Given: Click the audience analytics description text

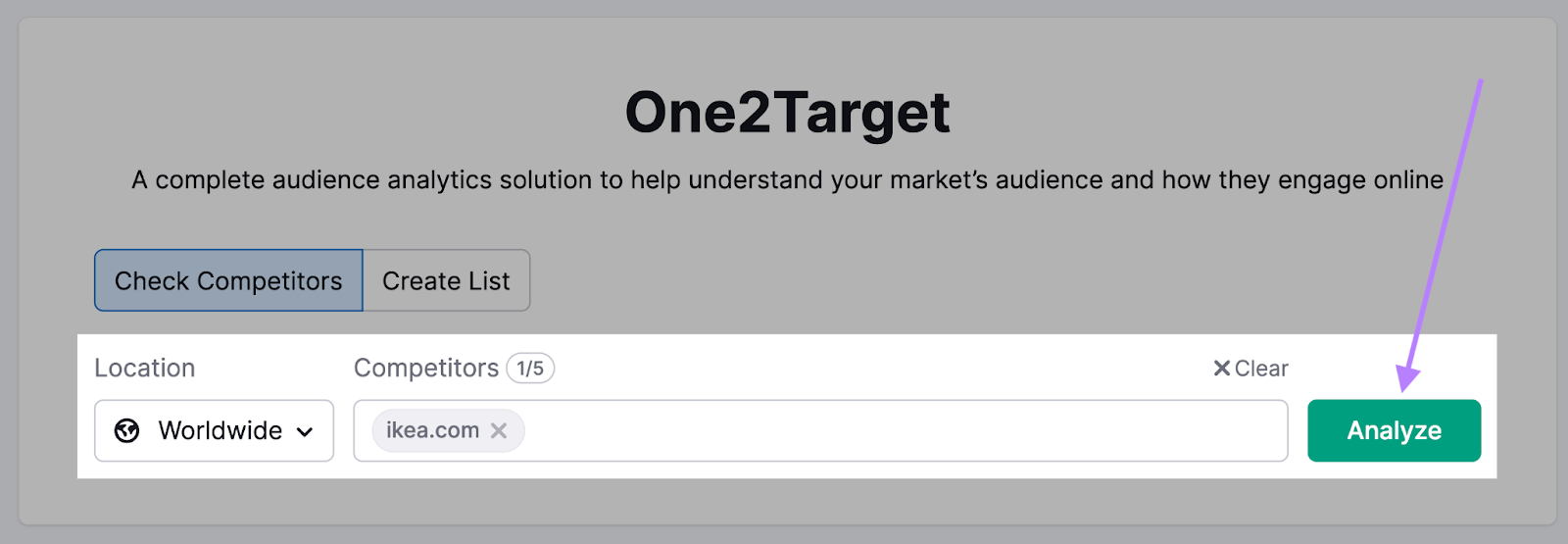Looking at the screenshot, I should click(787, 180).
